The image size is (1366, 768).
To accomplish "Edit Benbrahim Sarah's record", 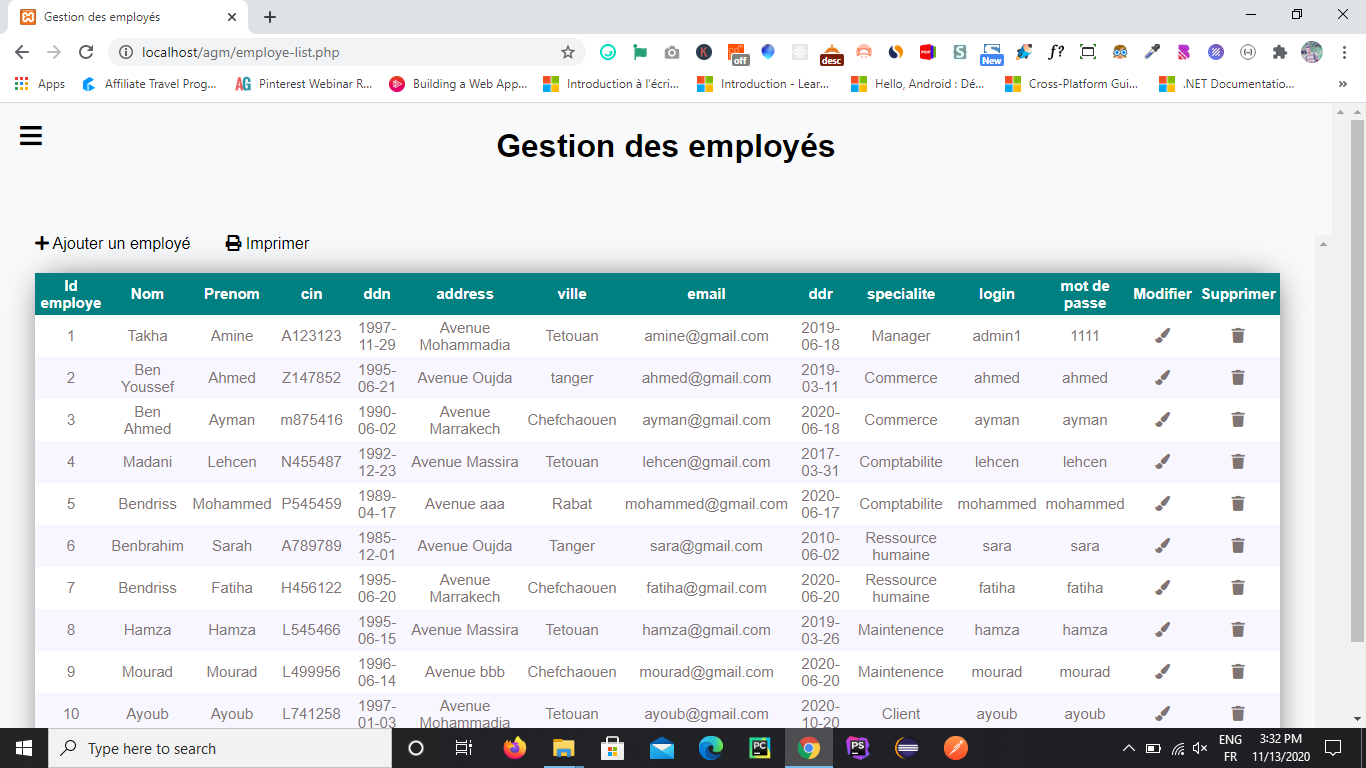I will (x=1162, y=546).
